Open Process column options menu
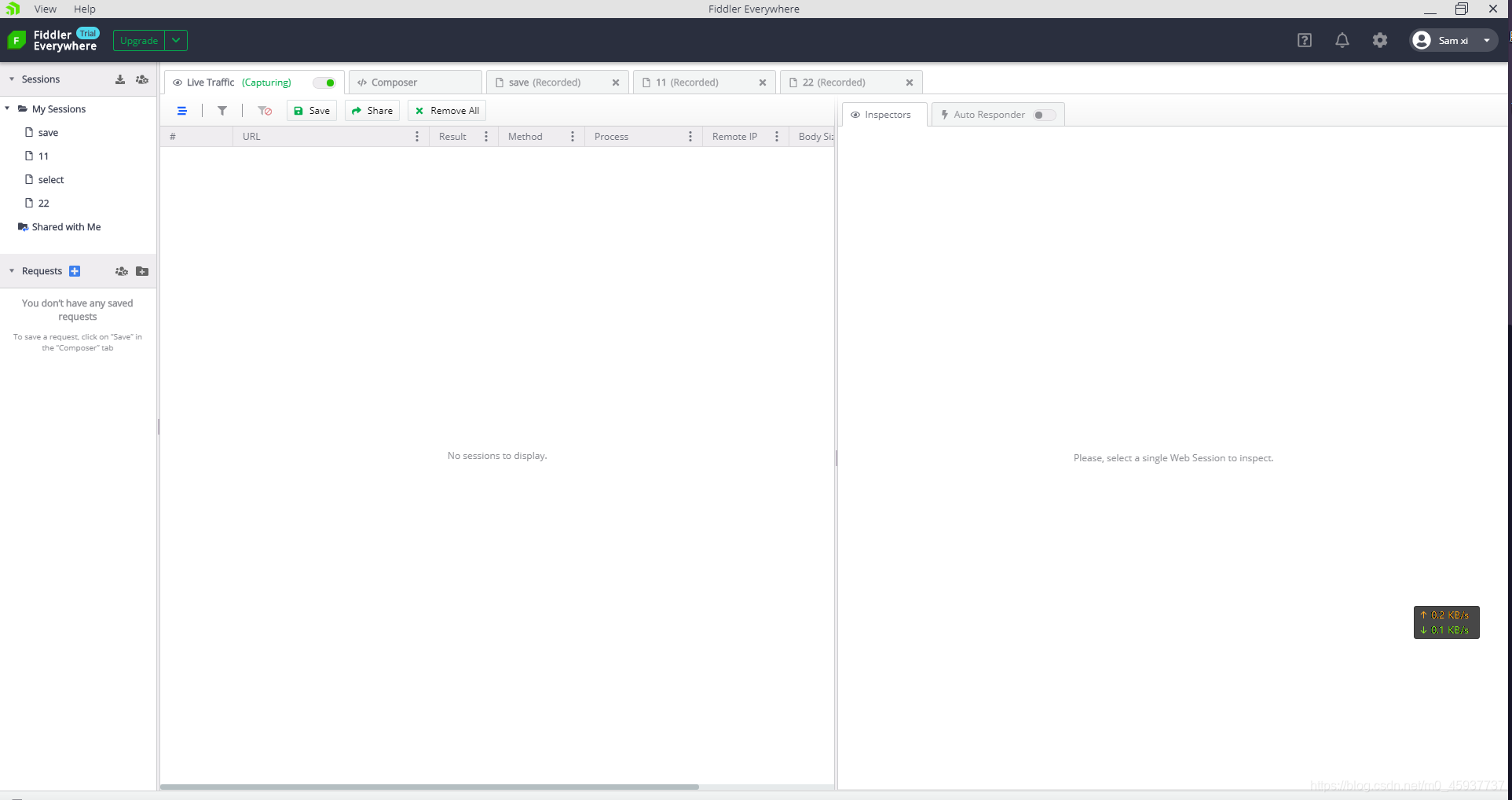Image resolution: width=1512 pixels, height=800 pixels. tap(690, 137)
